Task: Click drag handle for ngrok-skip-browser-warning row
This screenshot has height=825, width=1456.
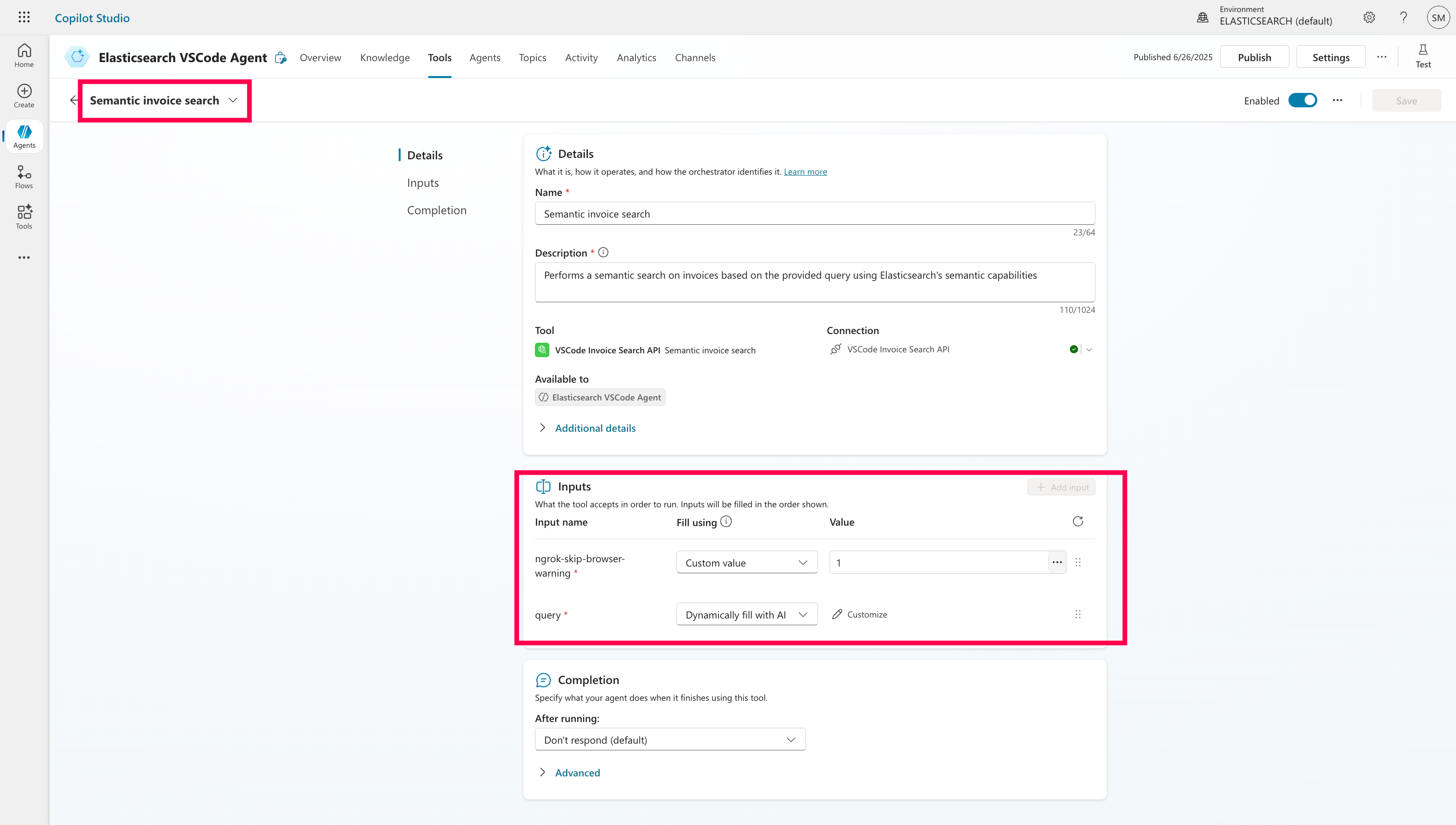Action: point(1078,562)
